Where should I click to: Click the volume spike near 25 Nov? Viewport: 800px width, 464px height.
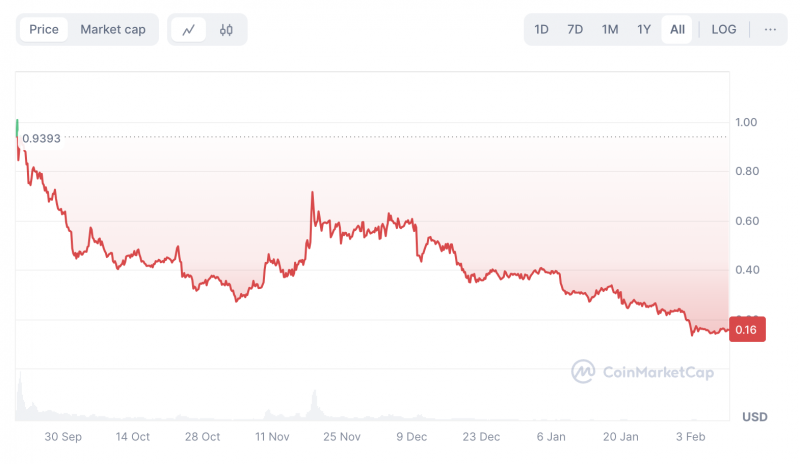coord(314,405)
